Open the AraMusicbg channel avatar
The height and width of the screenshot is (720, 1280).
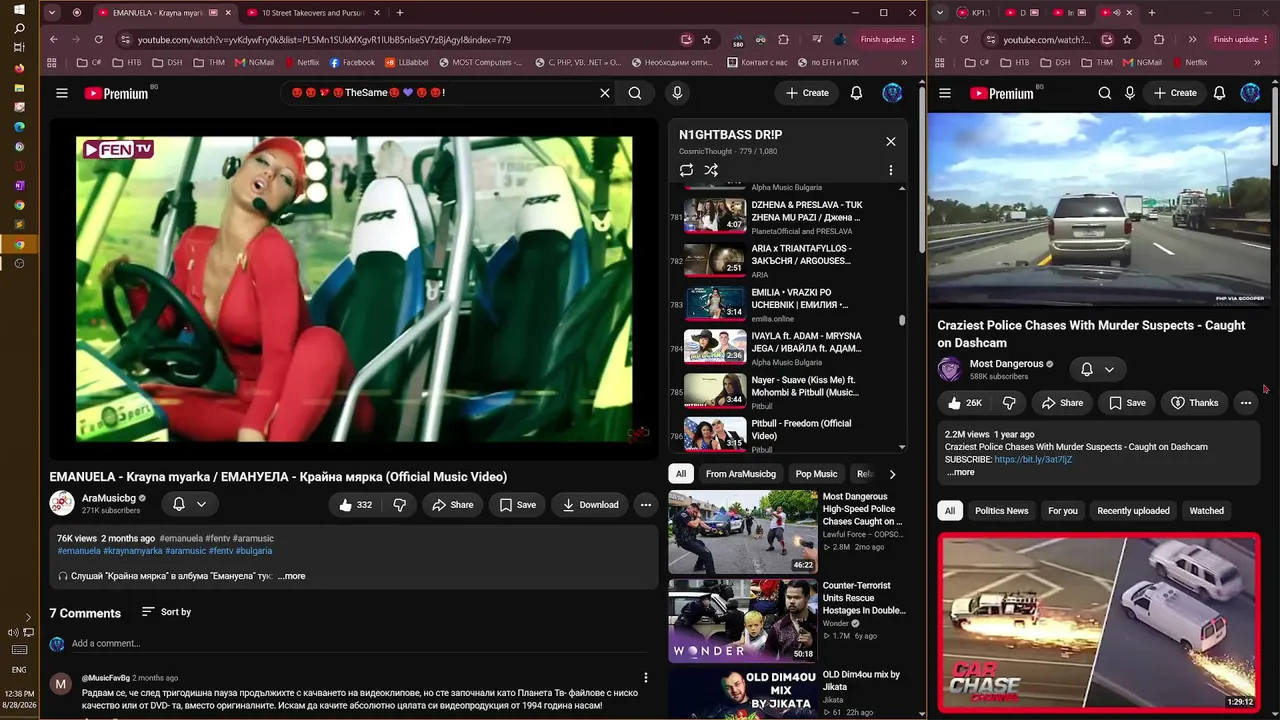click(62, 504)
